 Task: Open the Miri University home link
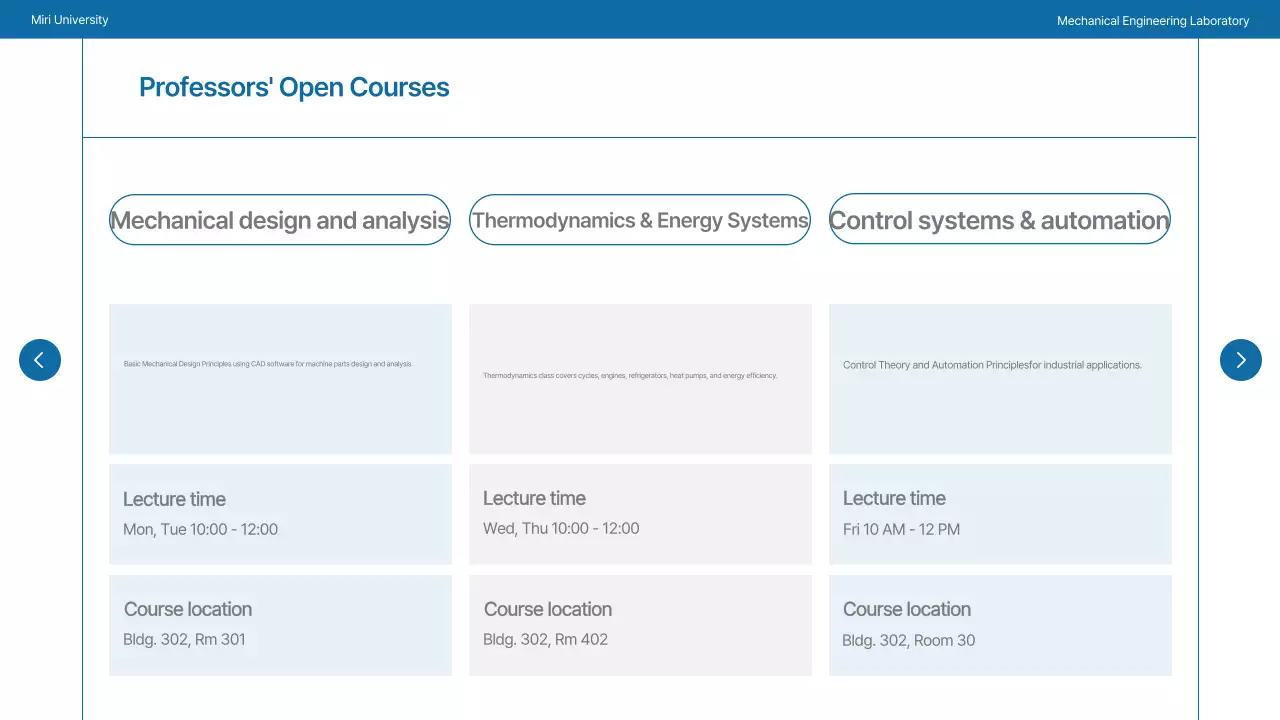pos(70,20)
